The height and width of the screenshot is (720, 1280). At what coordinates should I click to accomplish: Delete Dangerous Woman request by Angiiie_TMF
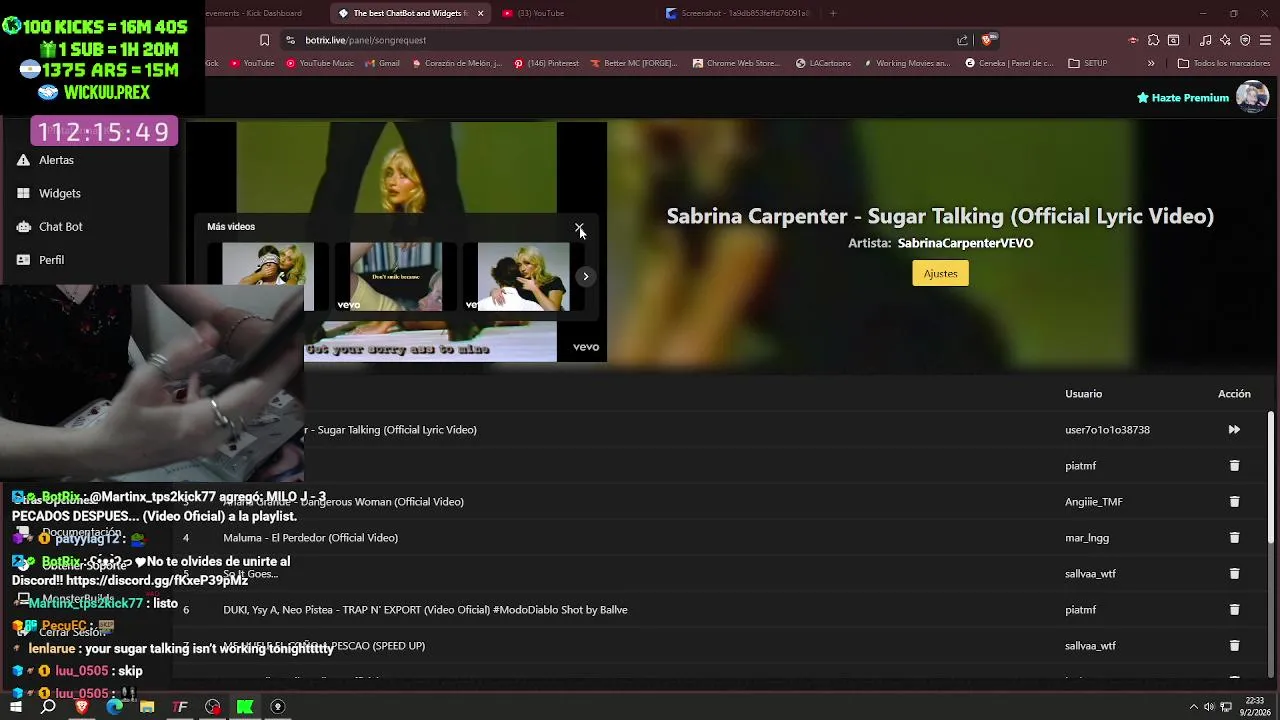(x=1234, y=502)
